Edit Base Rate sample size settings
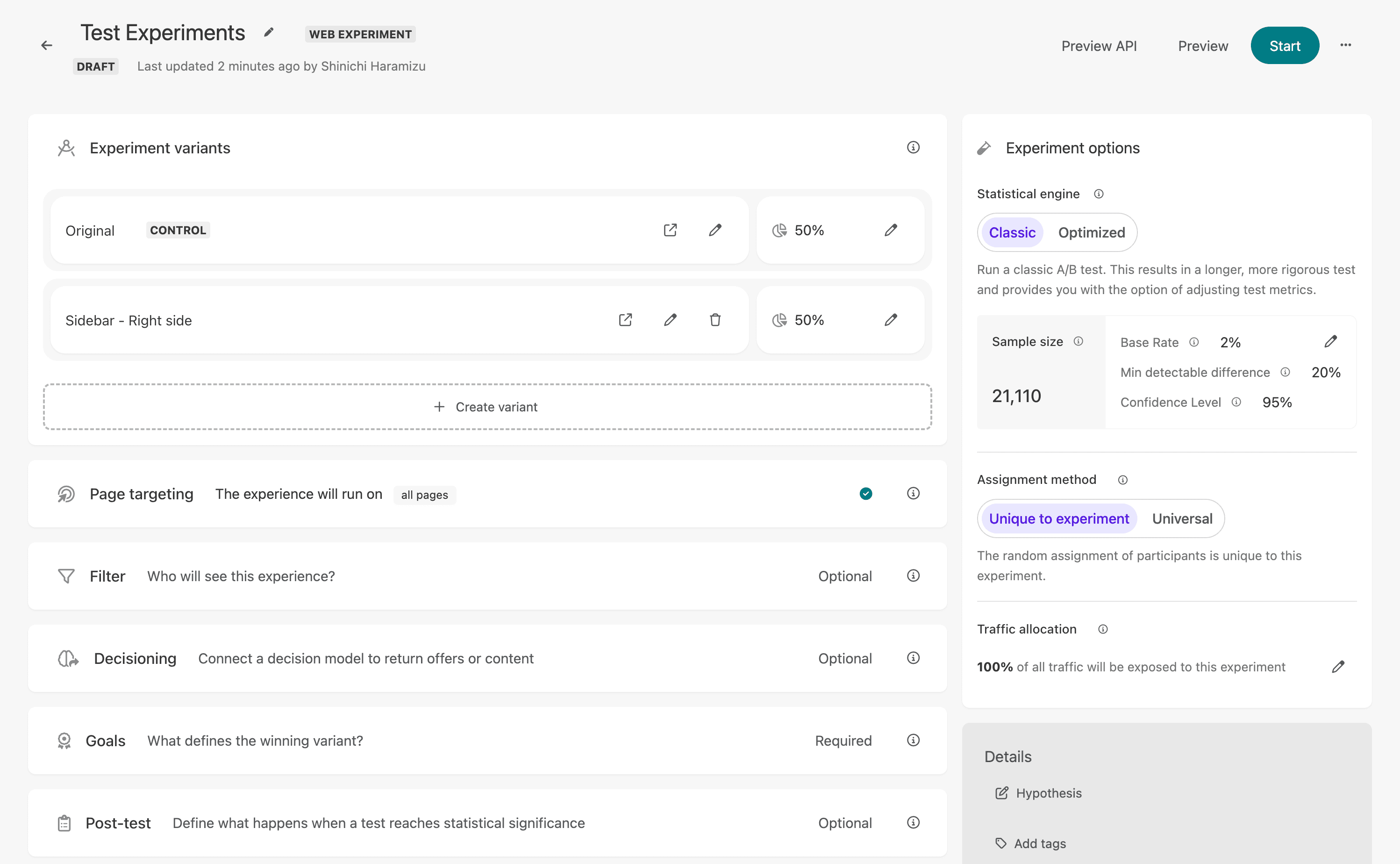Image resolution: width=1400 pixels, height=864 pixels. pyautogui.click(x=1330, y=342)
